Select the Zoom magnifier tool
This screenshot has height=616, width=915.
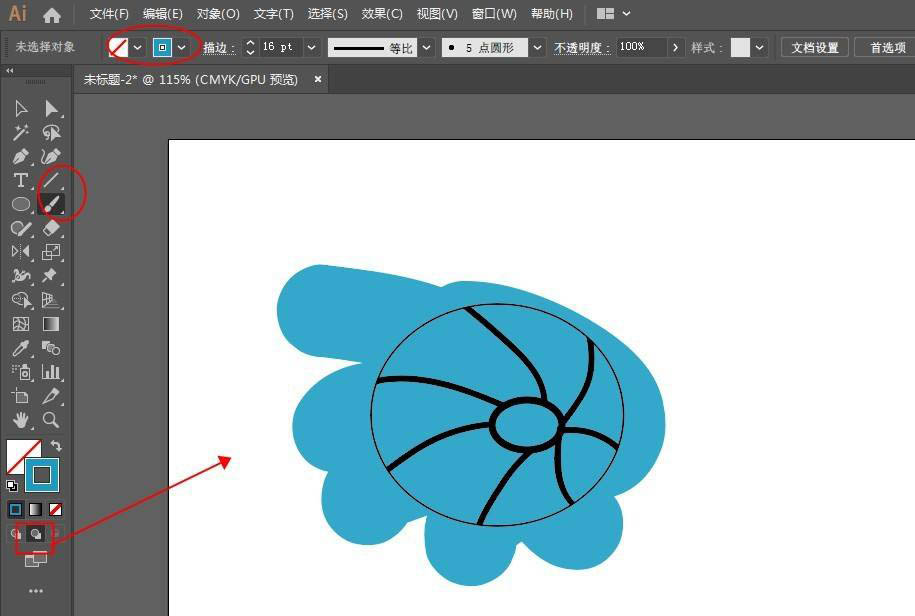click(x=51, y=419)
